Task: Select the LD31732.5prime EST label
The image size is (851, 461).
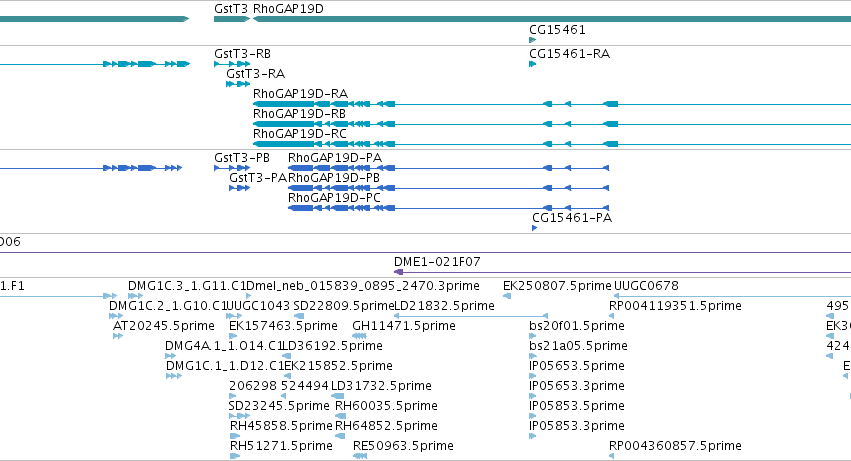Action: tap(382, 386)
